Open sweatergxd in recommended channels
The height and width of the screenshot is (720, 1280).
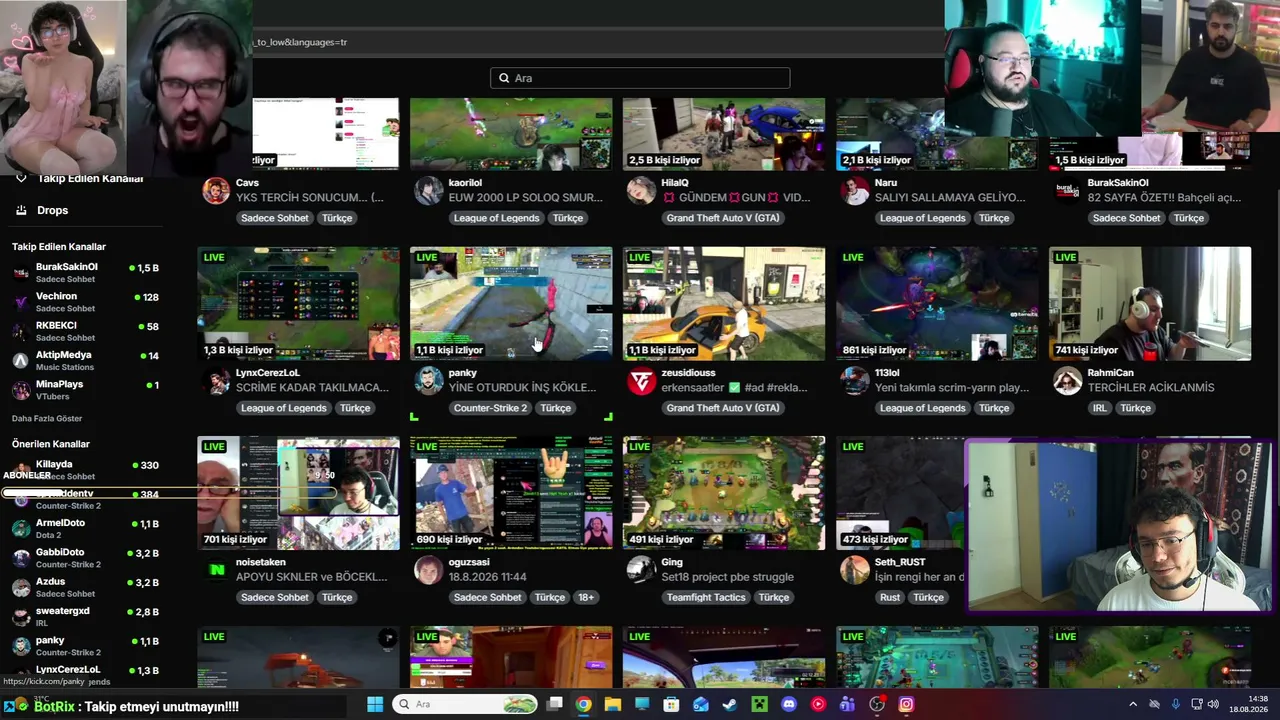pos(86,616)
